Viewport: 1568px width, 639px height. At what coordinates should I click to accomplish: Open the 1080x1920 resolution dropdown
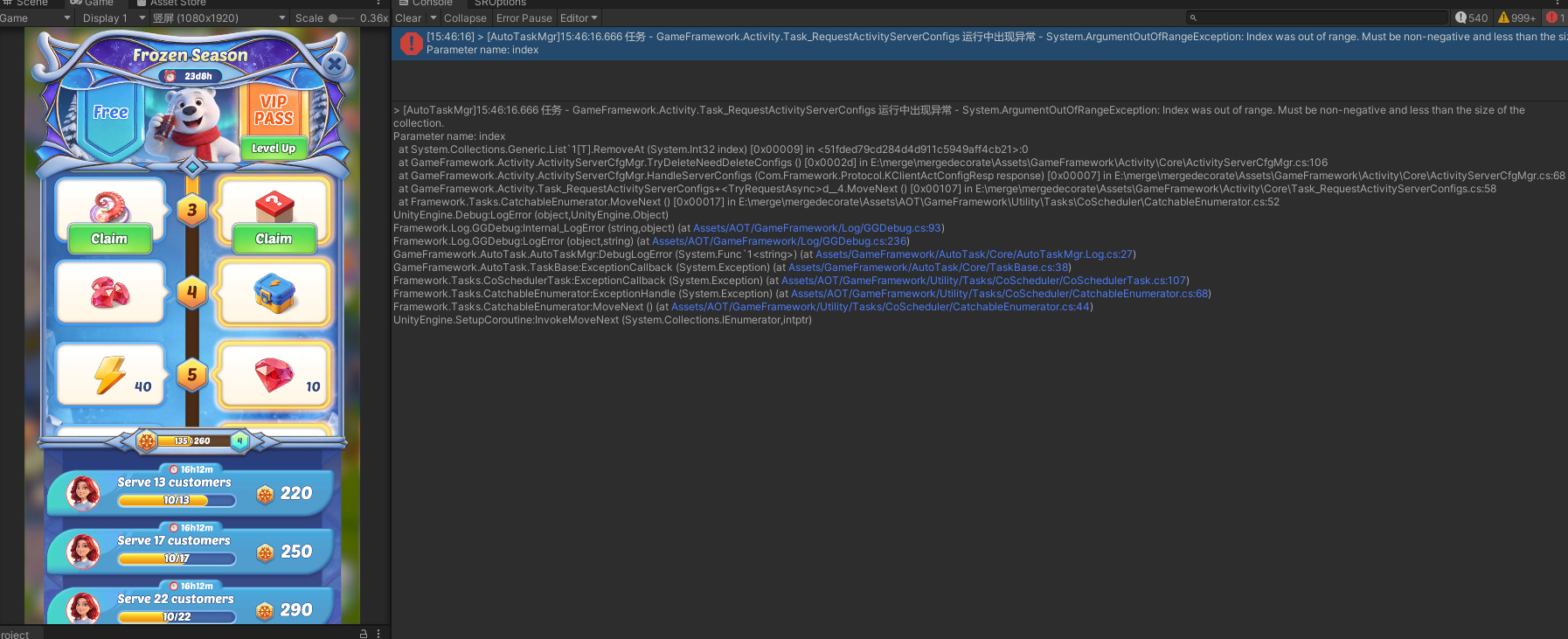219,18
